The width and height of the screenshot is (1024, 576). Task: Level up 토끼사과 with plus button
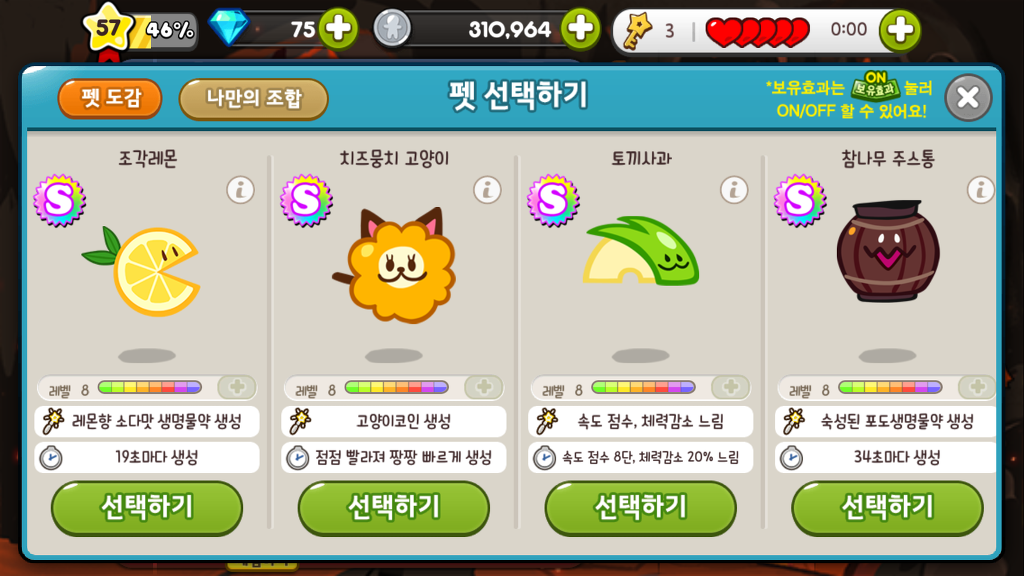pyautogui.click(x=730, y=387)
